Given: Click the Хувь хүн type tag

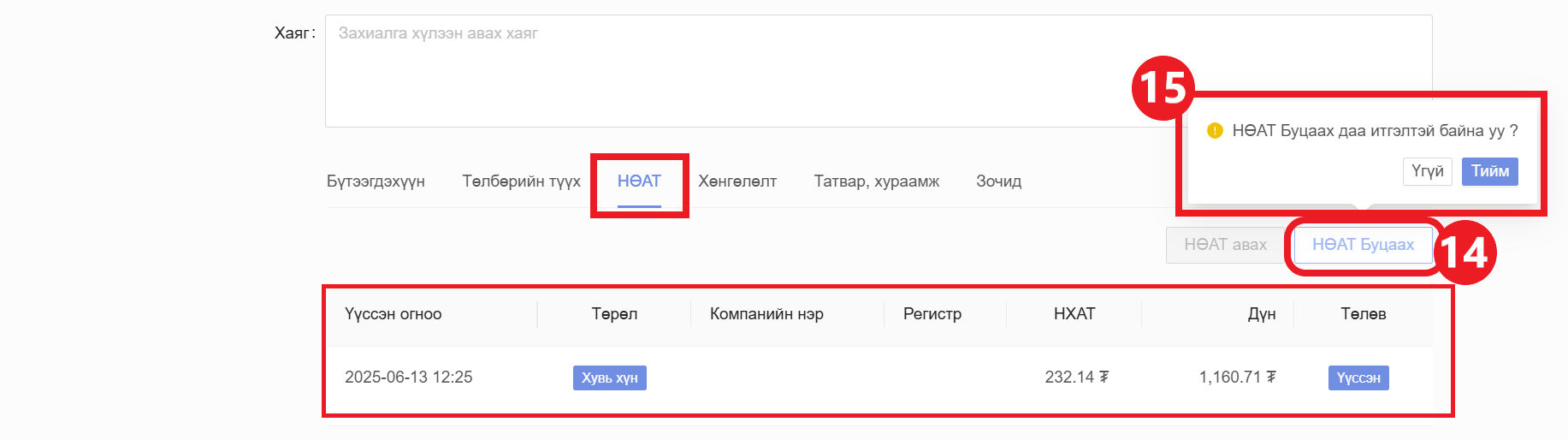Looking at the screenshot, I should click(x=609, y=378).
